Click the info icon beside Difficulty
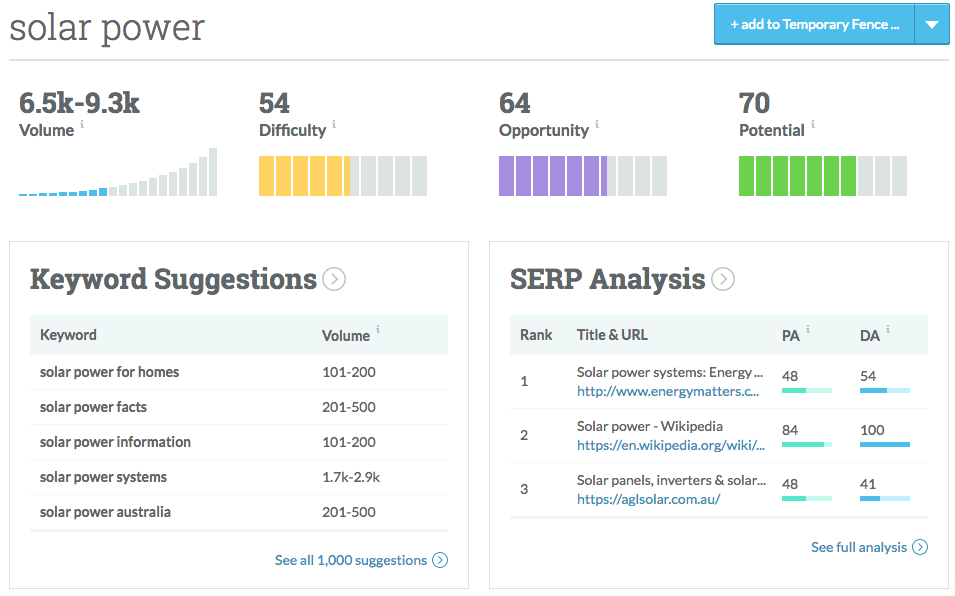This screenshot has height=596, width=955. [x=334, y=125]
